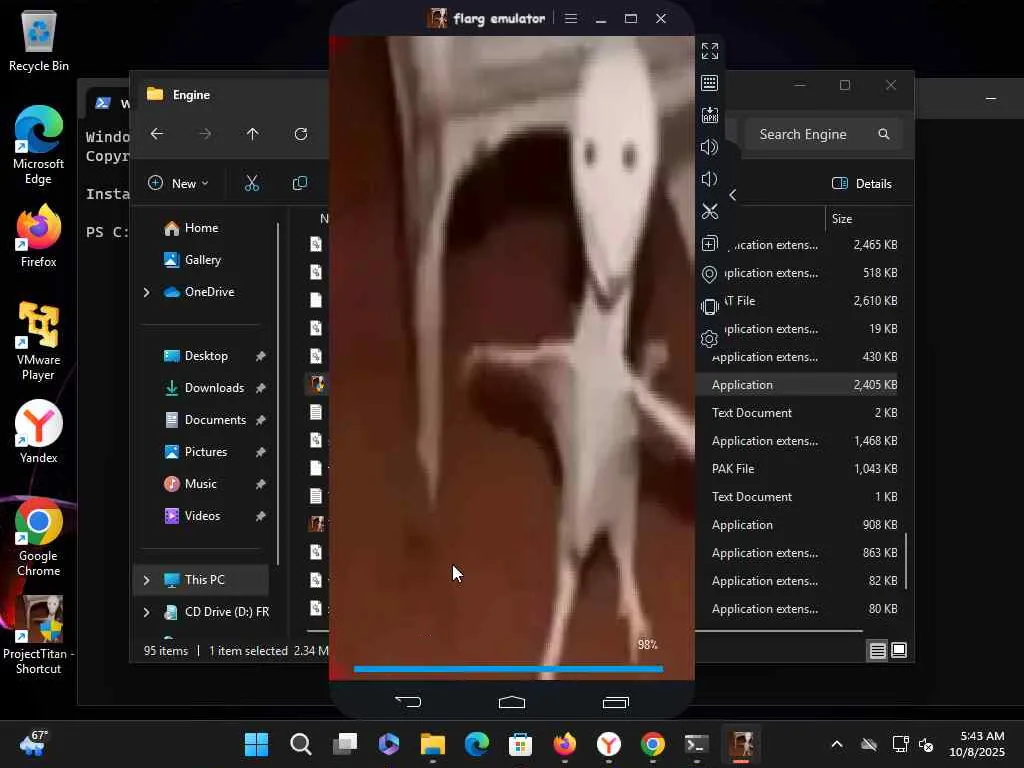Screen dimensions: 1024x768
Task: Sort by the Size column header
Action: click(842, 219)
